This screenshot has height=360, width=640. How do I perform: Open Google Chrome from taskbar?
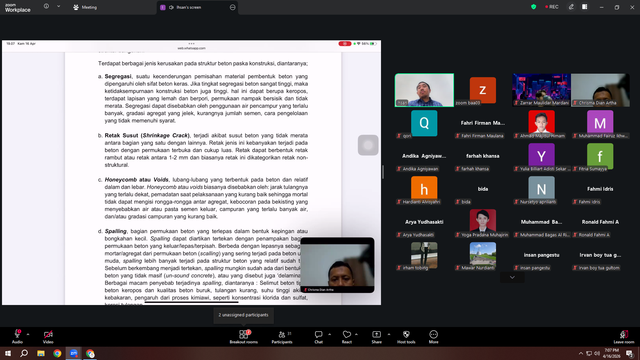[x=57, y=353]
